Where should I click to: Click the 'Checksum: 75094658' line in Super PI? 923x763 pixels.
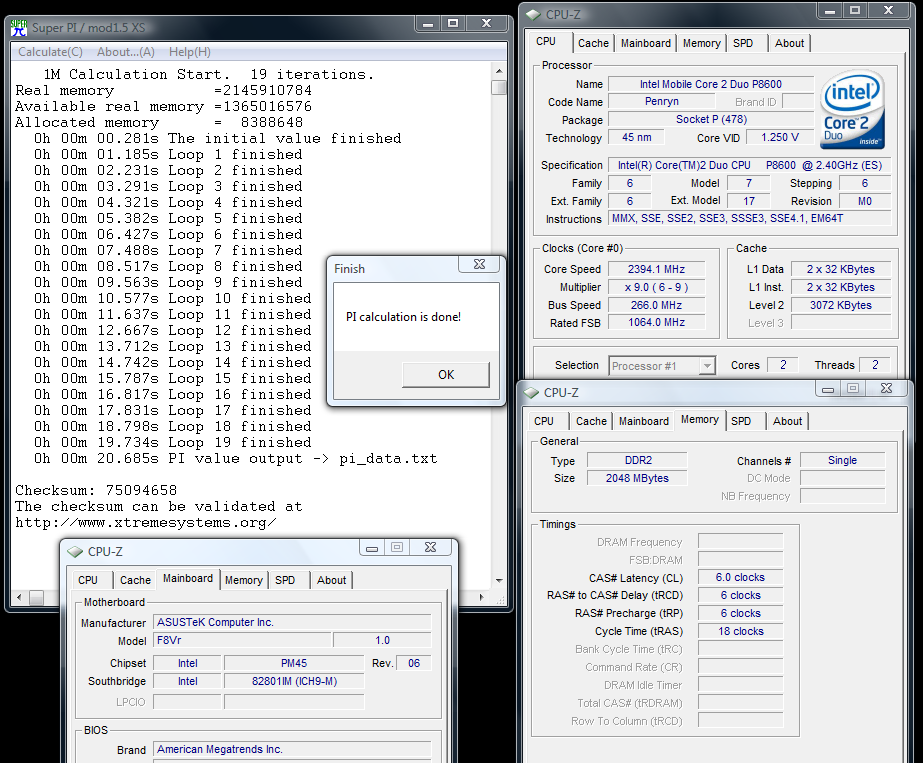point(96,490)
